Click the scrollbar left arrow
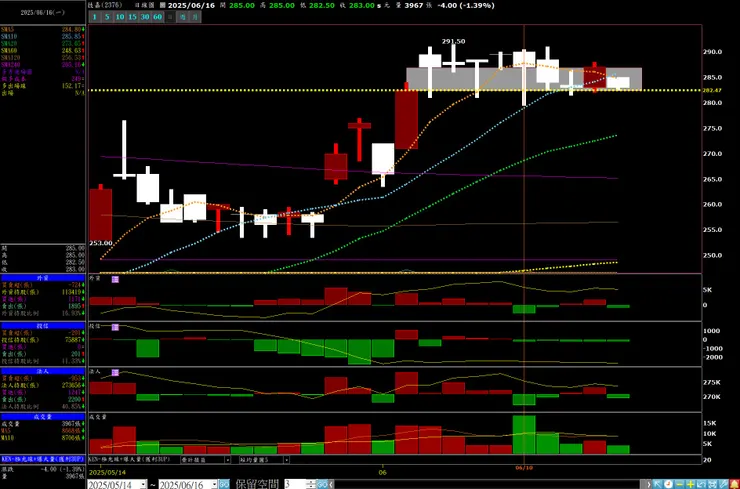This screenshot has height=489, width=740. pyautogui.click(x=331, y=484)
